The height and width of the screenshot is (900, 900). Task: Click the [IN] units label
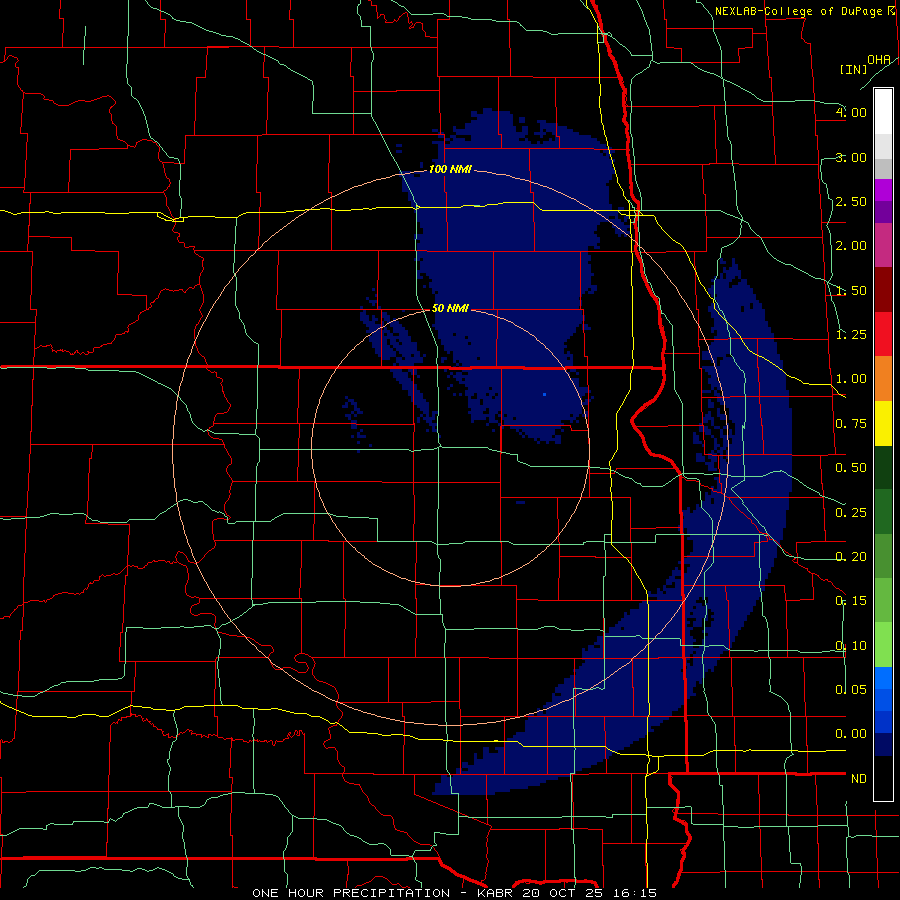(853, 69)
